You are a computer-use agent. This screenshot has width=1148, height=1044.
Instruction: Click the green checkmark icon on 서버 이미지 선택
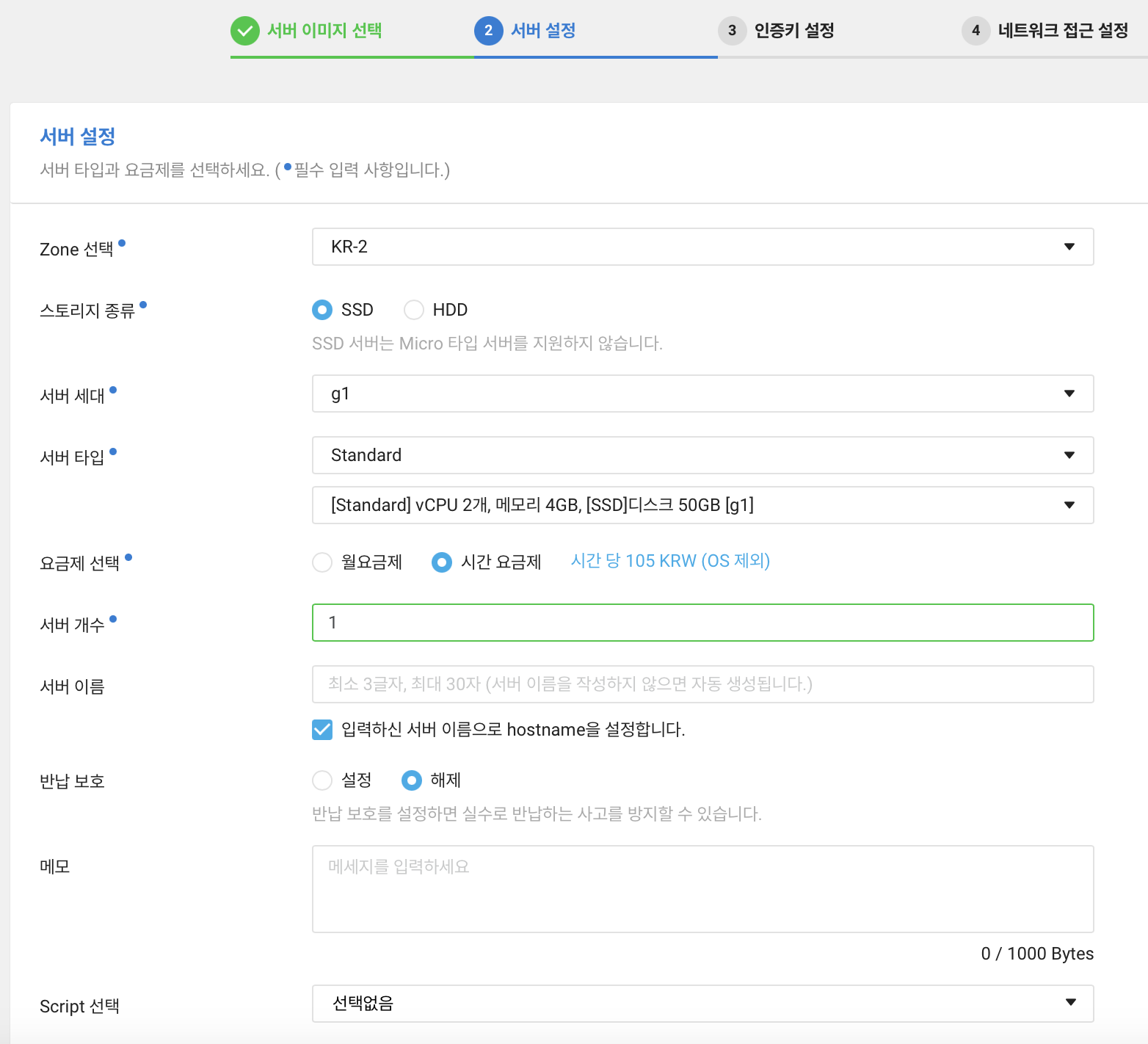(x=244, y=31)
